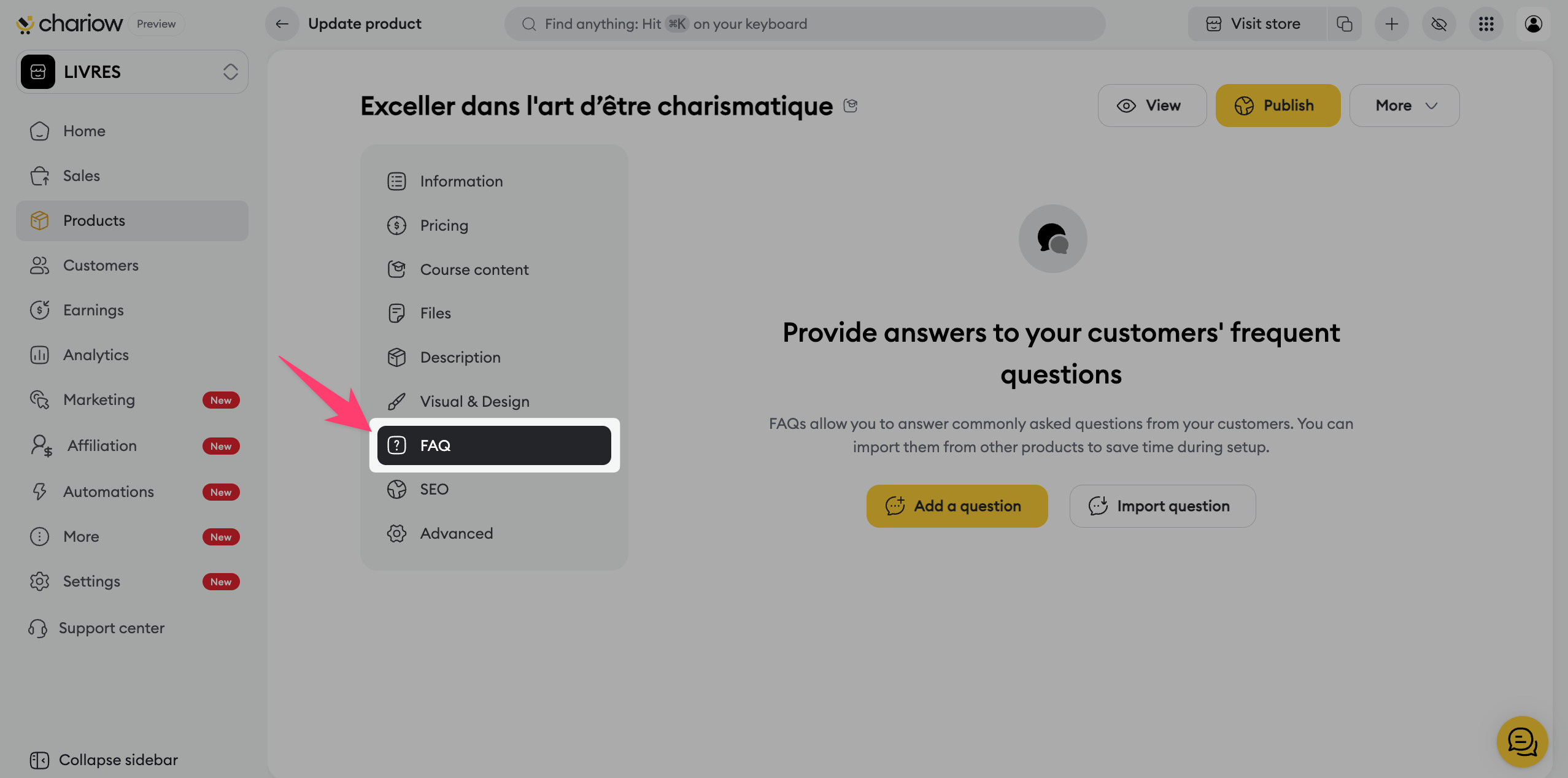Expand the More item in left sidebar
Screen dimensions: 1568x778
click(81, 536)
